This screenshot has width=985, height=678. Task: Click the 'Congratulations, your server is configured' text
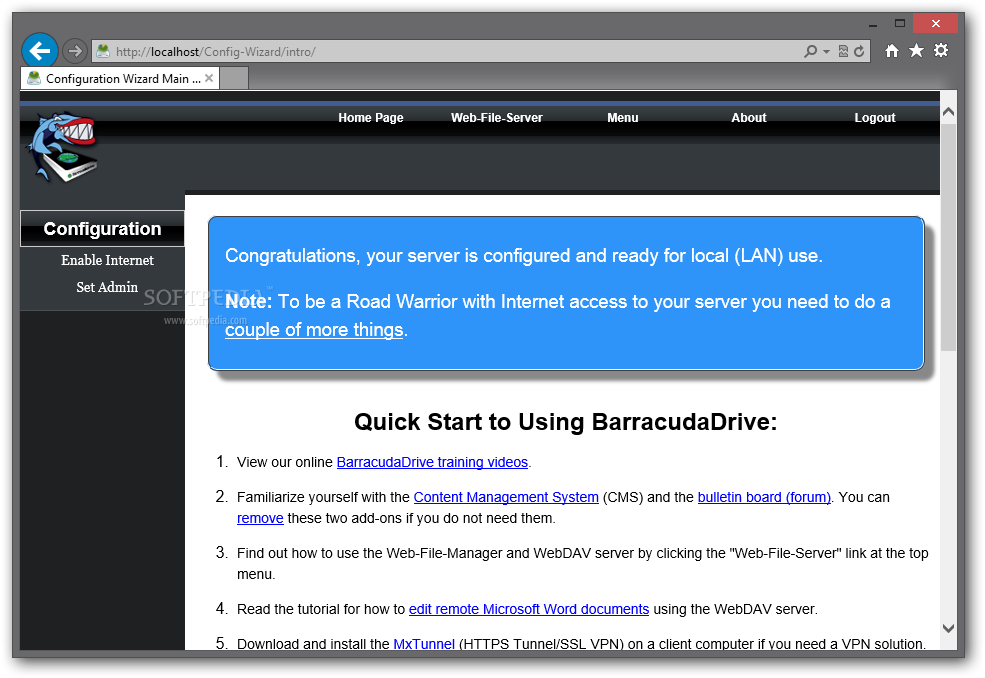click(x=524, y=256)
